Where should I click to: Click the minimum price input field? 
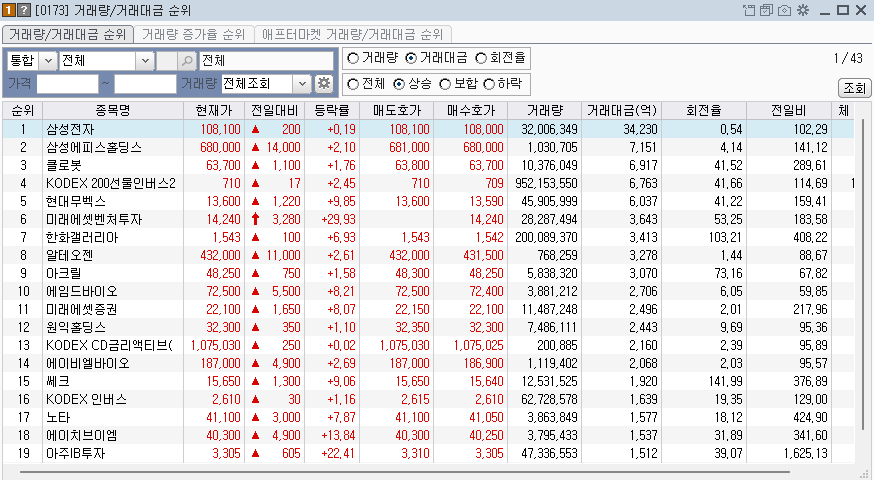tap(67, 84)
